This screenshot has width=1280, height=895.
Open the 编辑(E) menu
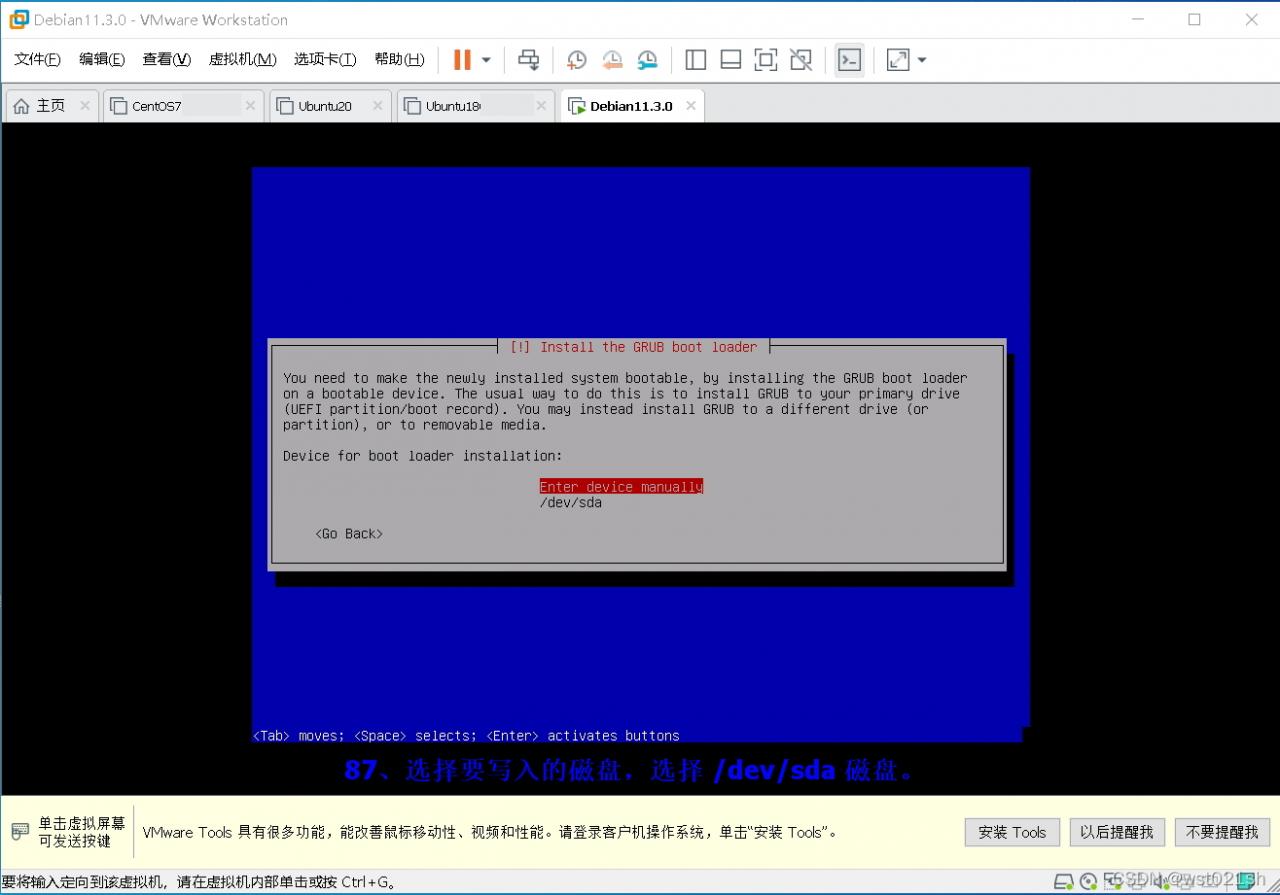102,60
